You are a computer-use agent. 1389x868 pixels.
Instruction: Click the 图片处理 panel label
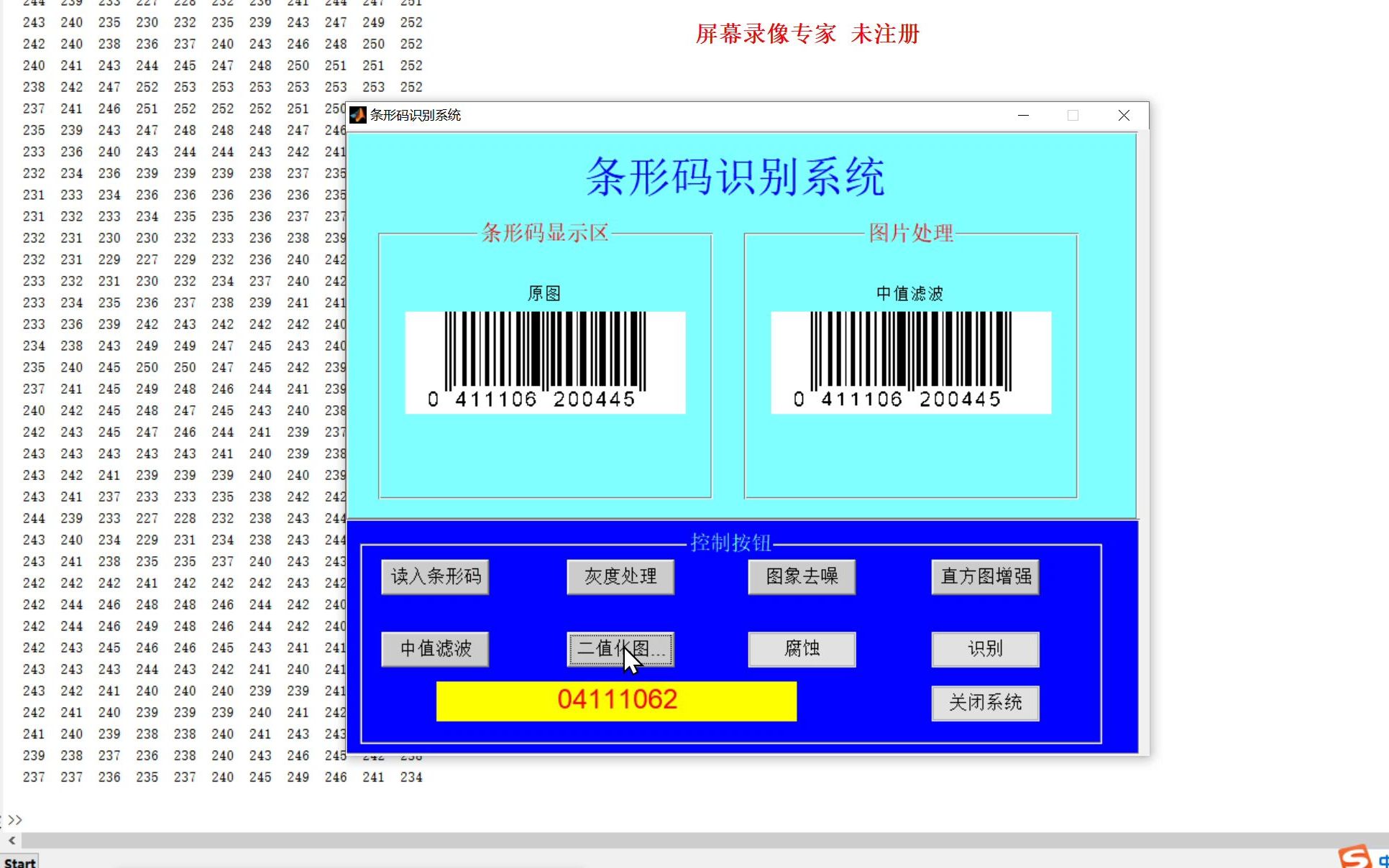coord(911,233)
